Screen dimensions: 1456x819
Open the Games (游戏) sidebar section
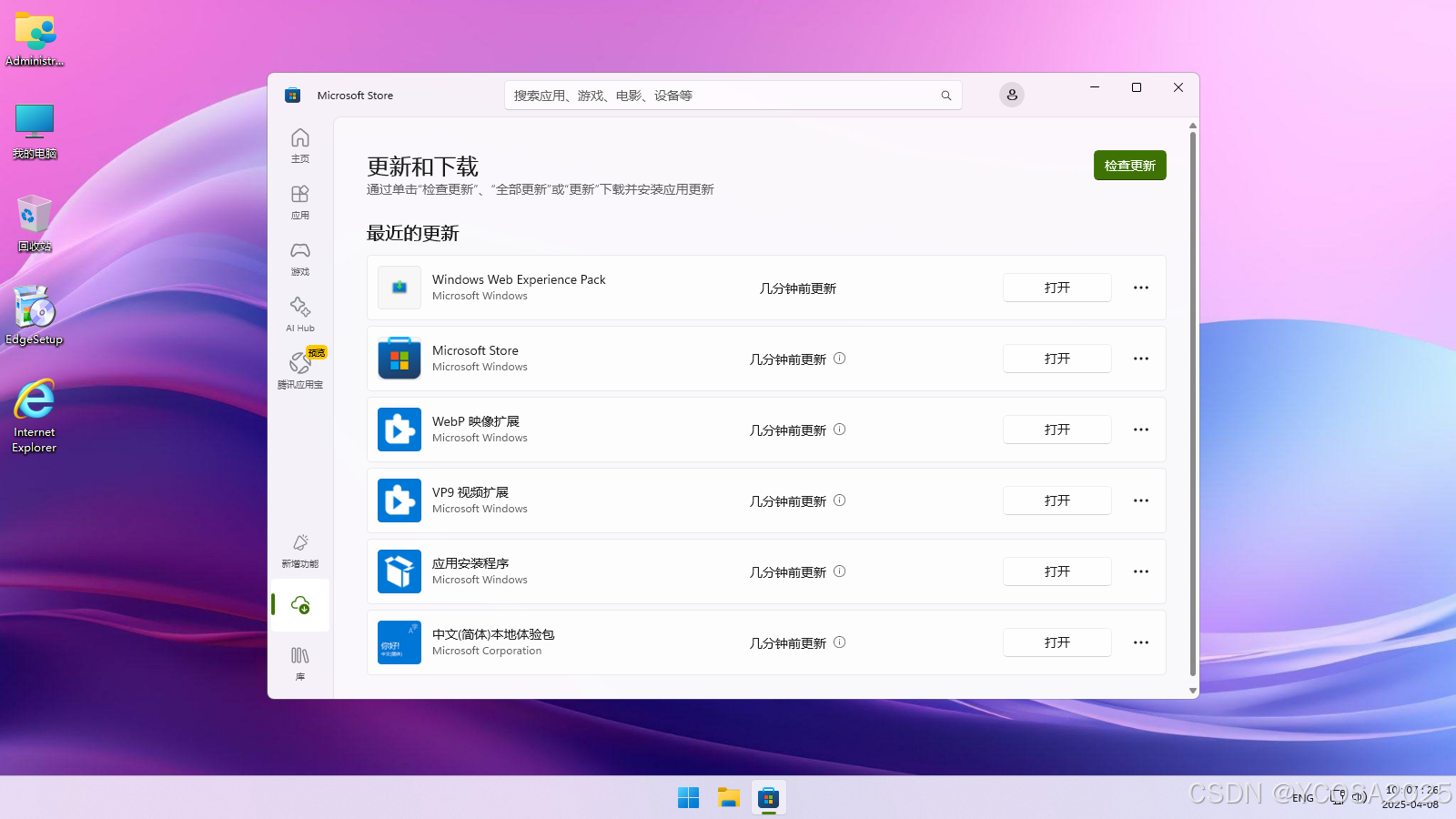300,258
